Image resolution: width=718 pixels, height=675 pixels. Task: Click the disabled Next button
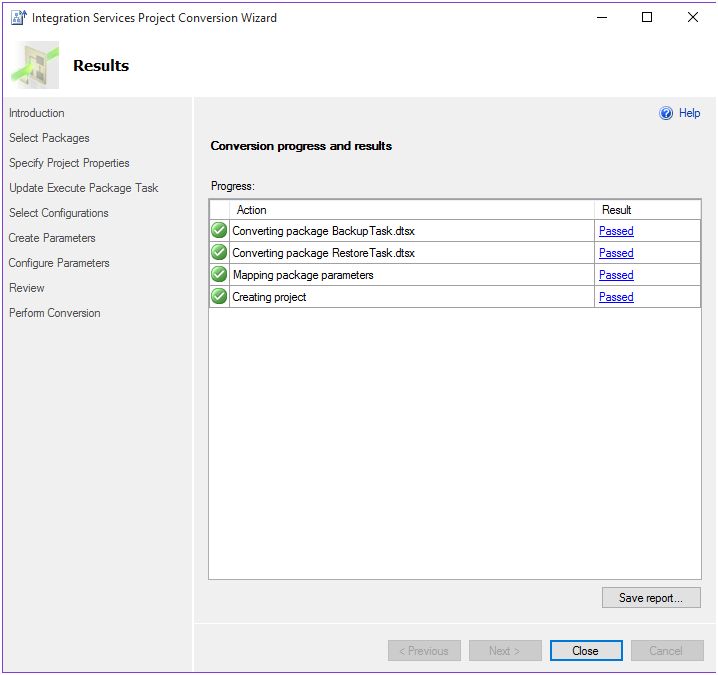pyautogui.click(x=505, y=651)
